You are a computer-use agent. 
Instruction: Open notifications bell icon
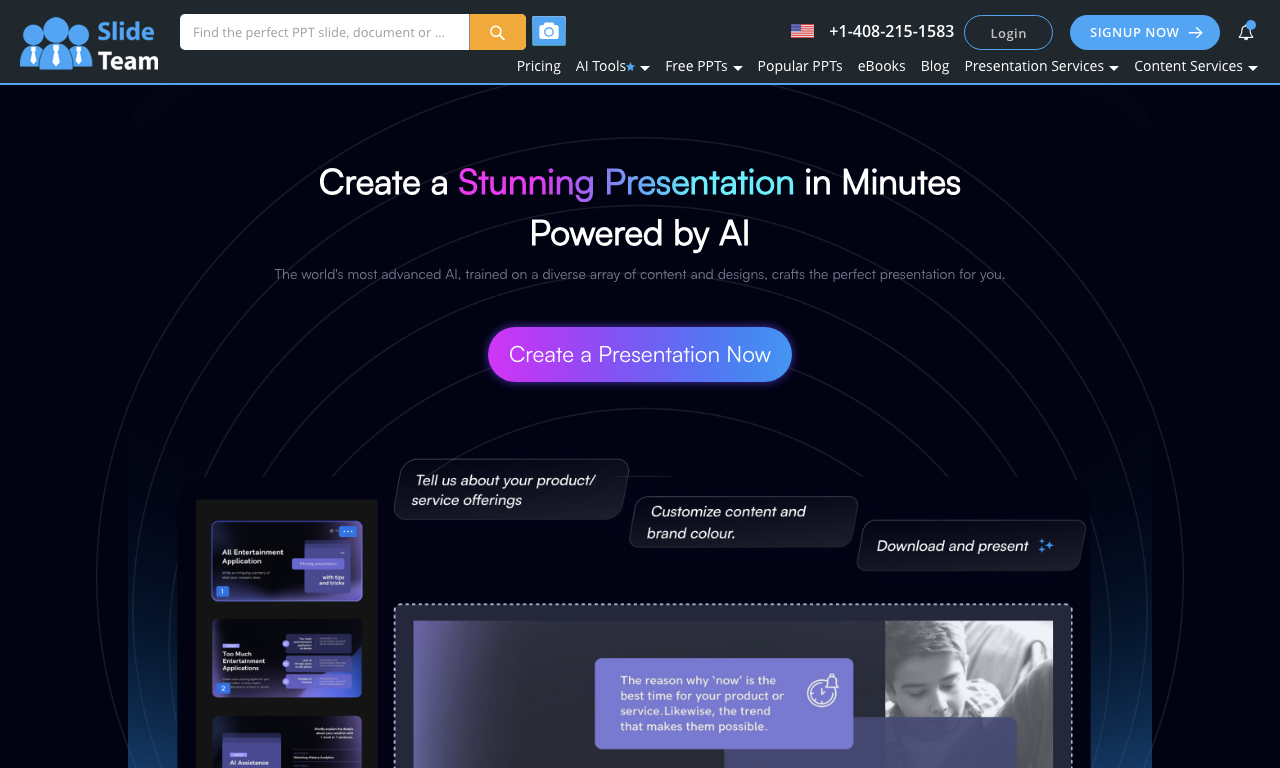point(1246,32)
